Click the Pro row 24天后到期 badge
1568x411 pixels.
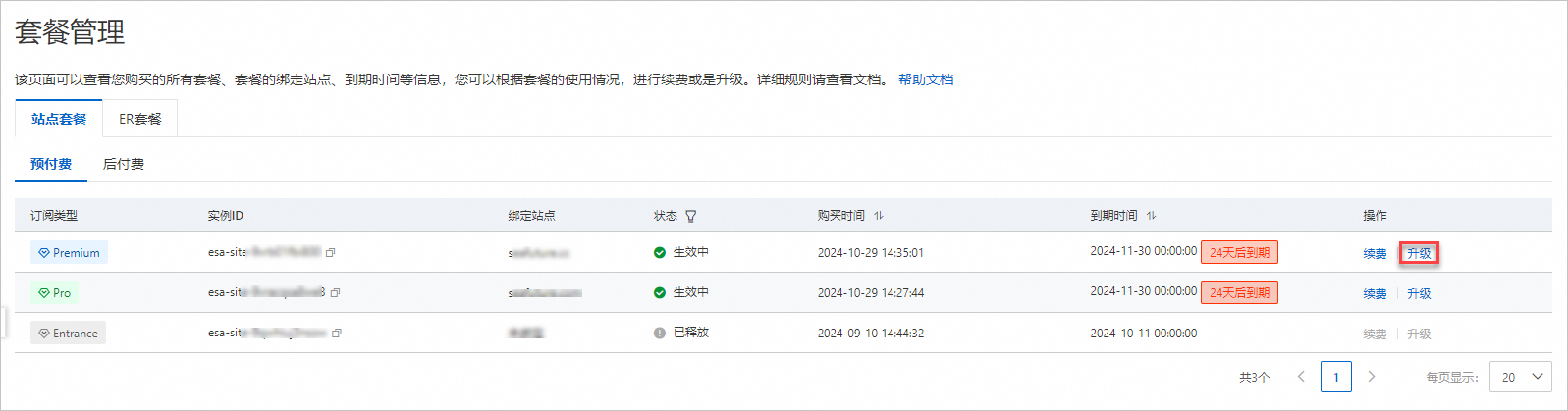pos(1239,293)
